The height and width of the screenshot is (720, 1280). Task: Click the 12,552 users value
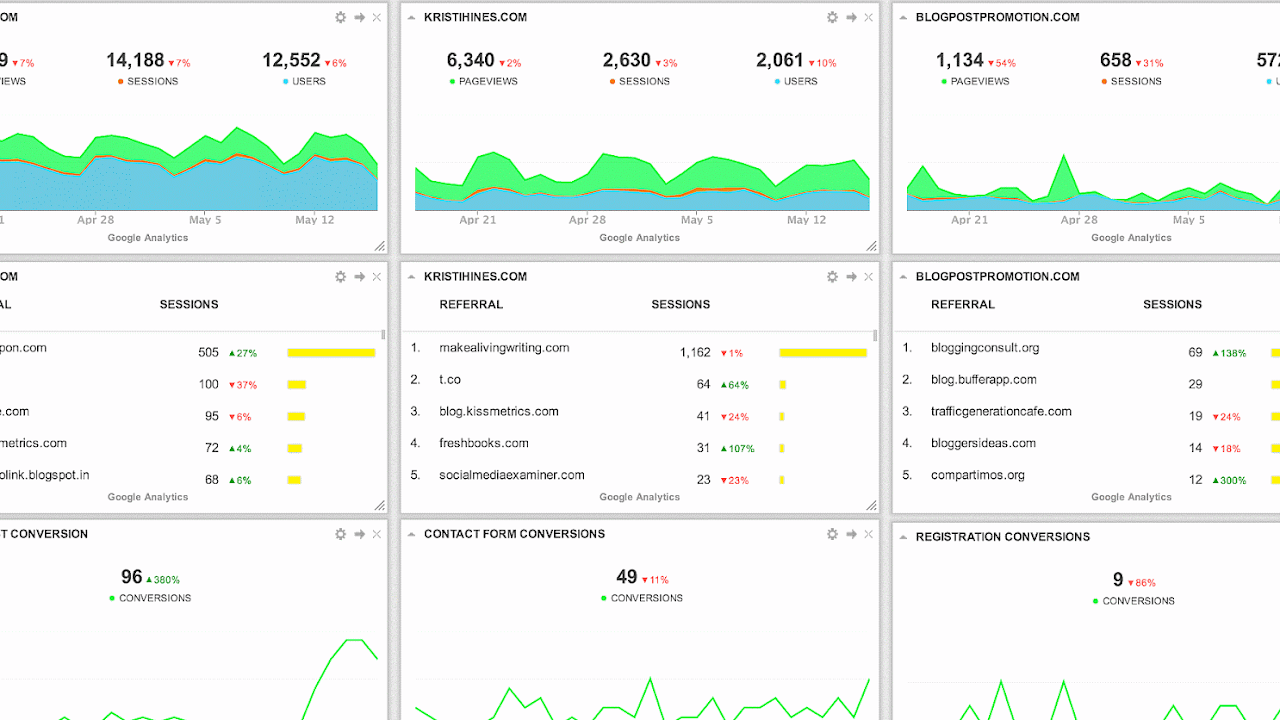click(x=291, y=60)
